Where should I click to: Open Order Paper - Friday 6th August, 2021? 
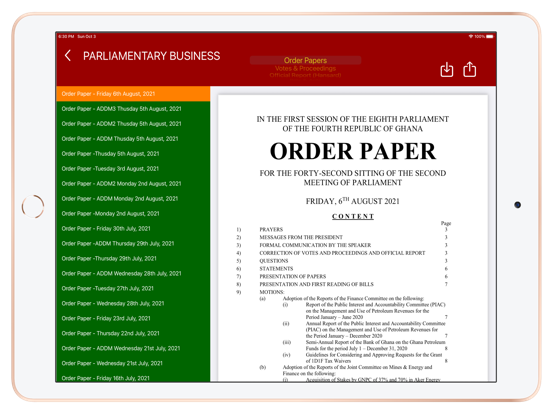[x=133, y=94]
